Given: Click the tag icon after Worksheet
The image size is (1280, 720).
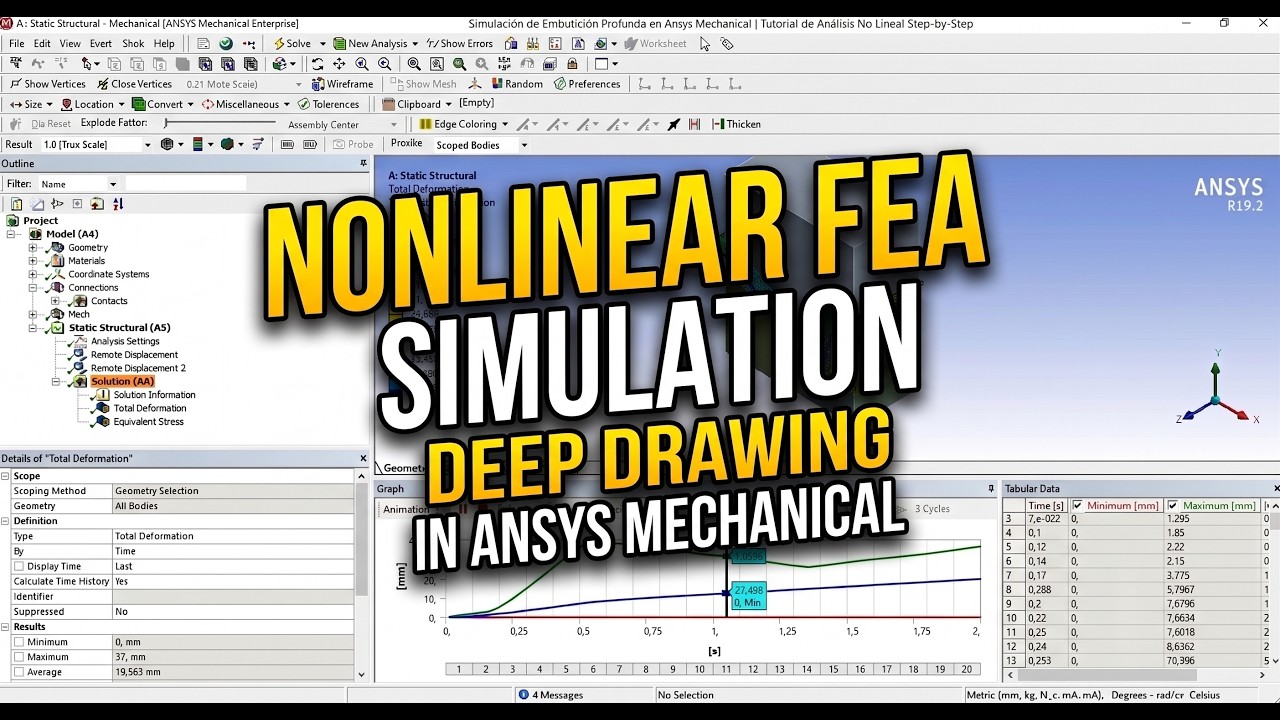Looking at the screenshot, I should click(x=727, y=44).
